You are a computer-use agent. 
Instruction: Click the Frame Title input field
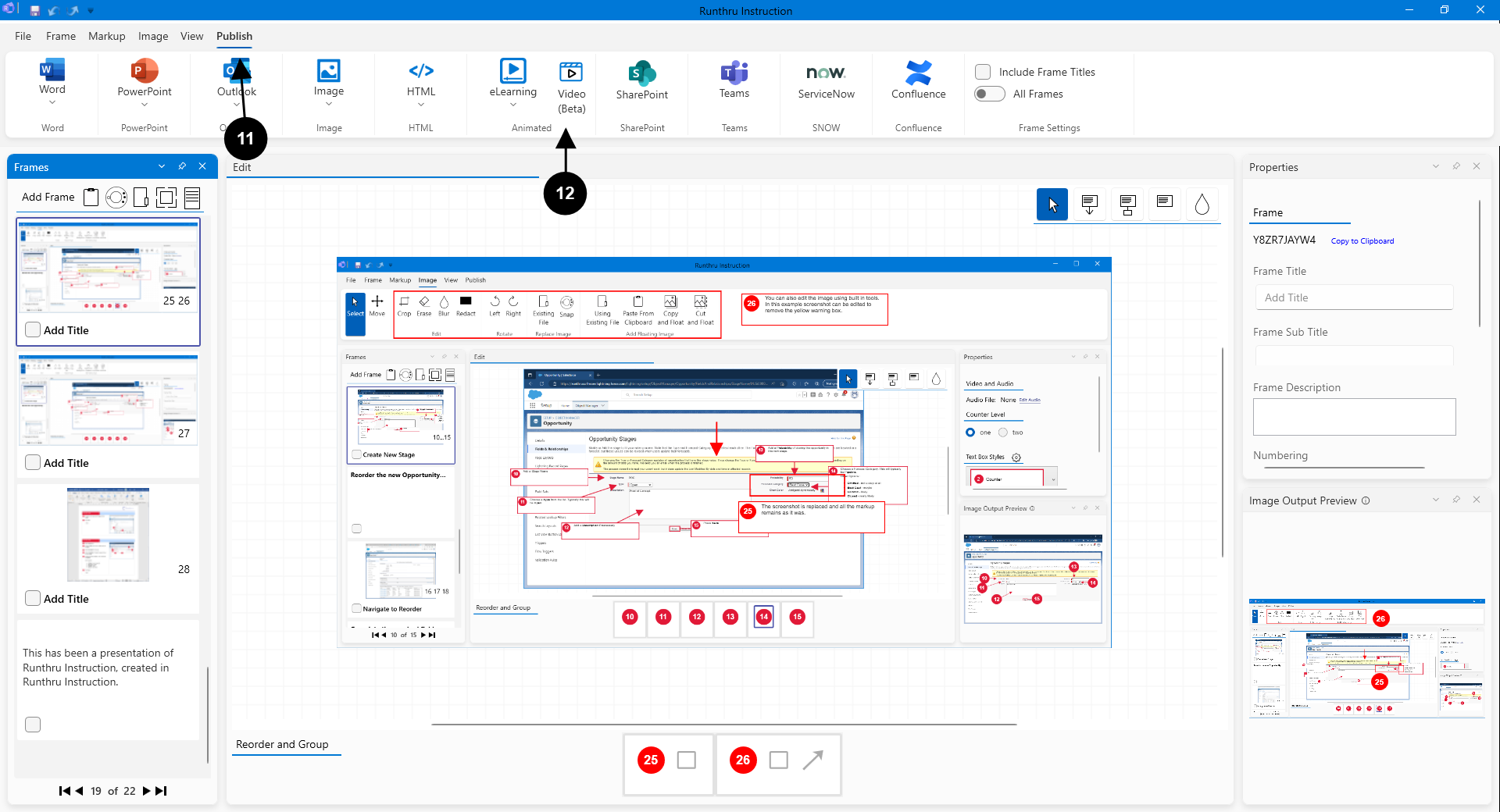(1354, 297)
